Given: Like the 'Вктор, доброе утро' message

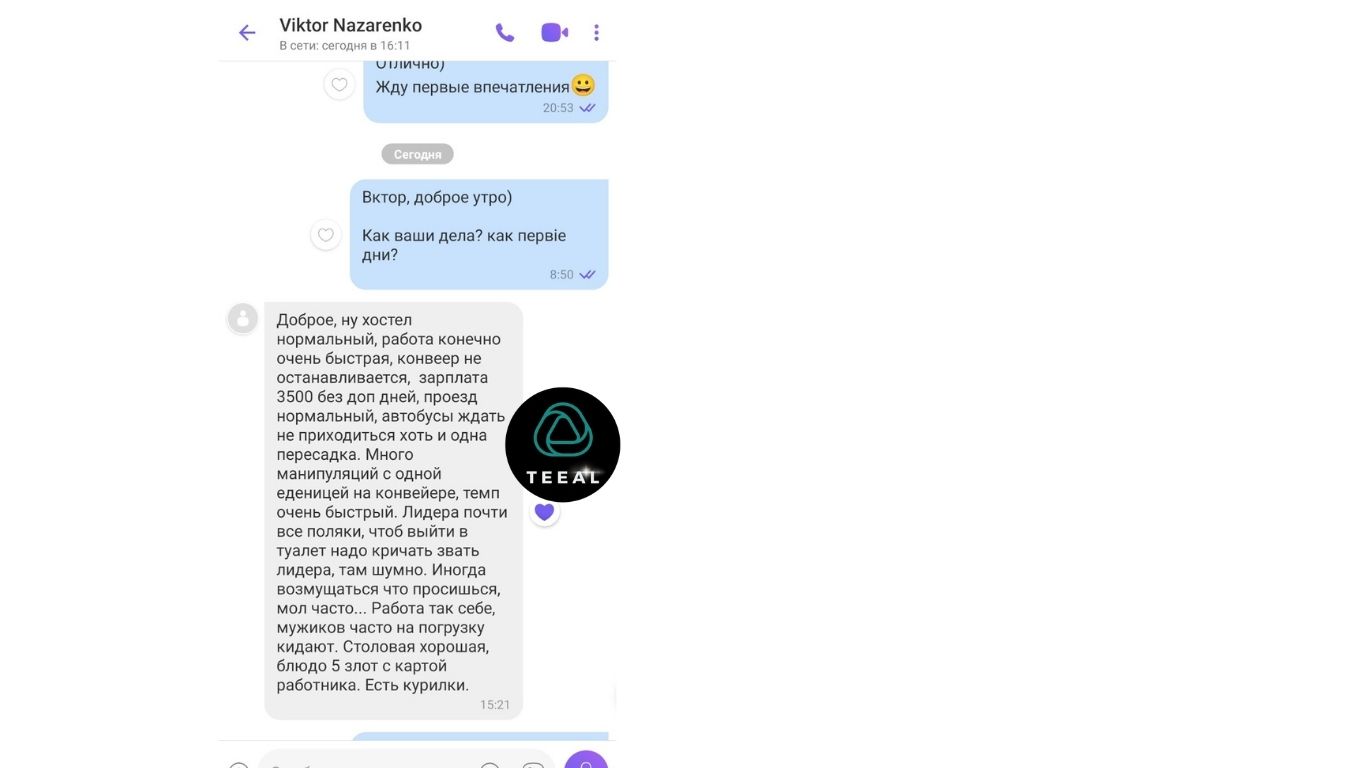Looking at the screenshot, I should pyautogui.click(x=325, y=235).
